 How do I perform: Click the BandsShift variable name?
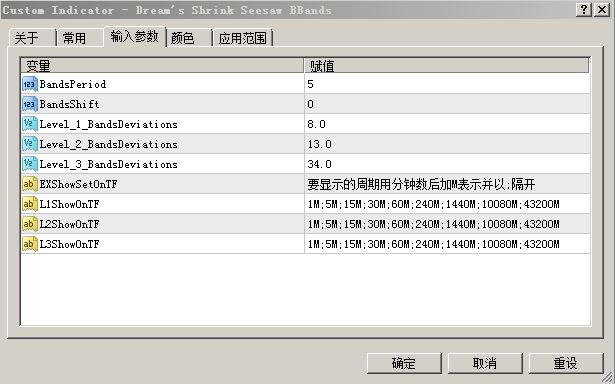[x=69, y=104]
